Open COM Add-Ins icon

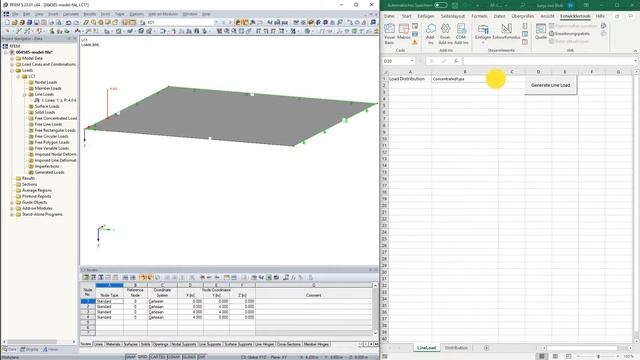461,33
